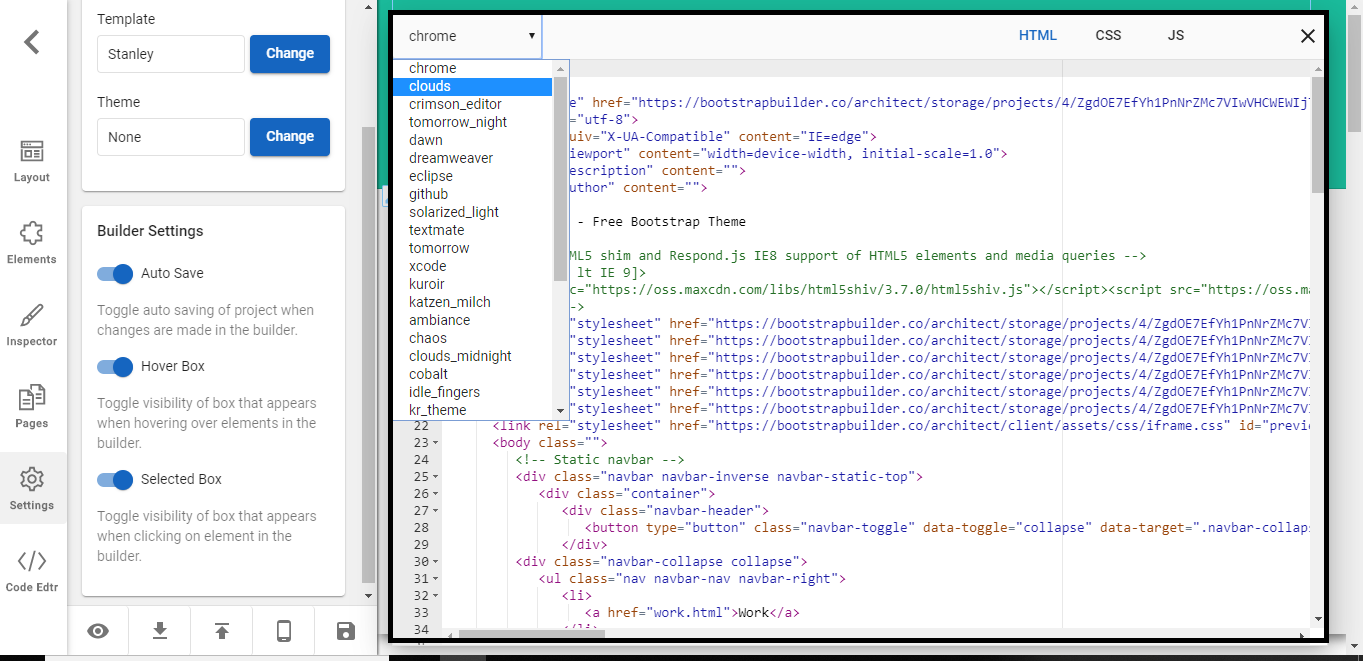Switch to the CSS tab
The image size is (1363, 661).
pos(1108,35)
